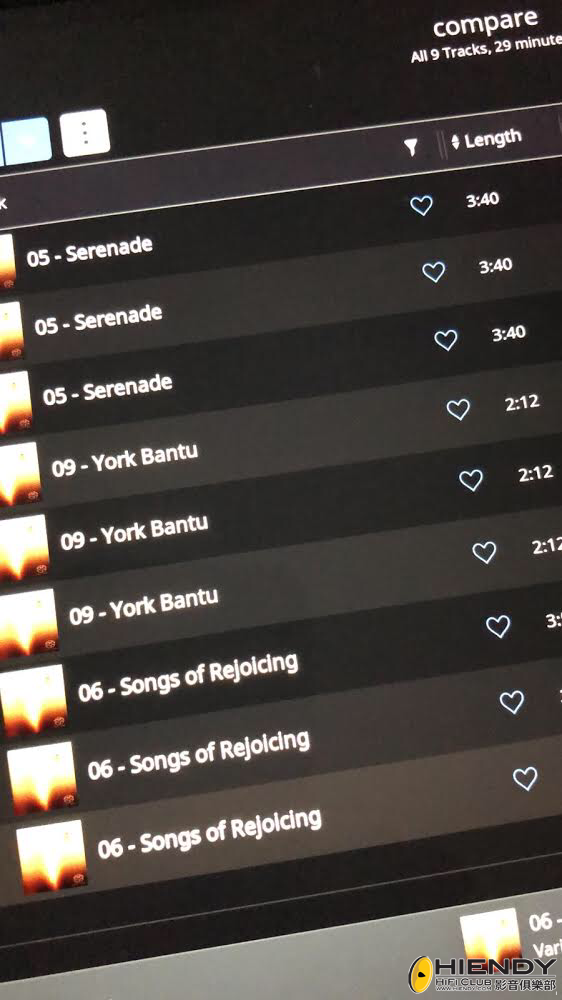Click heart icon on third Songs of Rejoicing
This screenshot has height=1000, width=562.
click(525, 779)
